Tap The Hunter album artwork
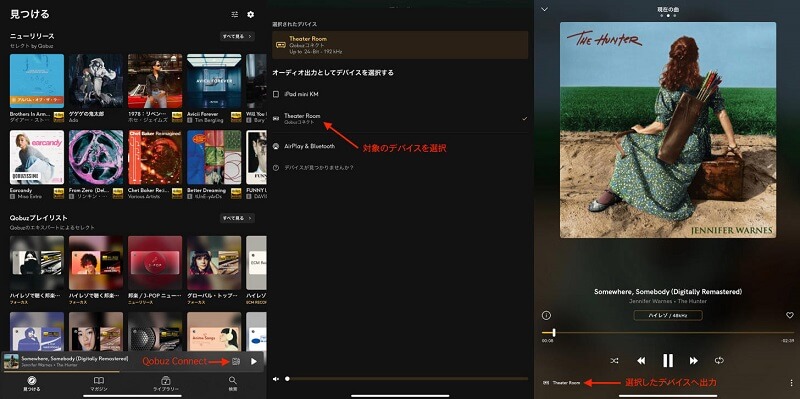The height and width of the screenshot is (399, 800). point(668,130)
